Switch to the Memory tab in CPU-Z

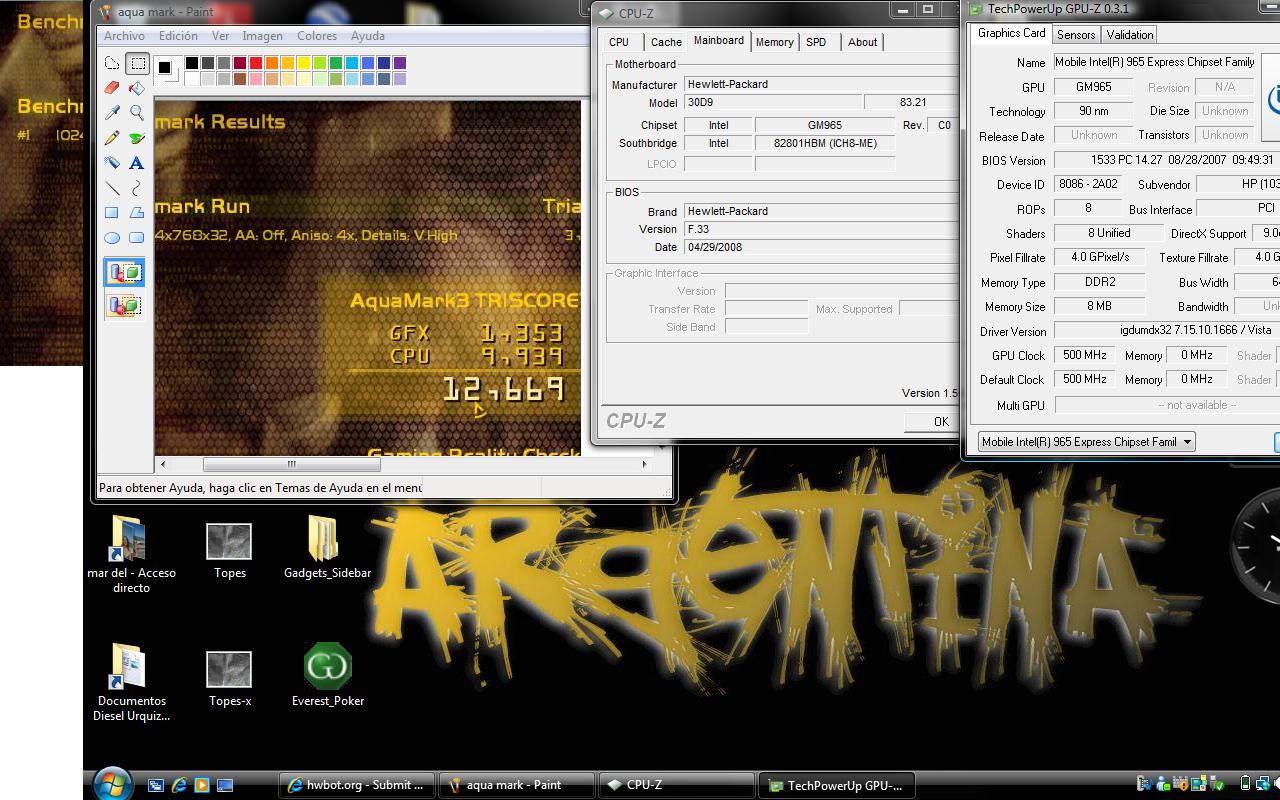tap(774, 42)
